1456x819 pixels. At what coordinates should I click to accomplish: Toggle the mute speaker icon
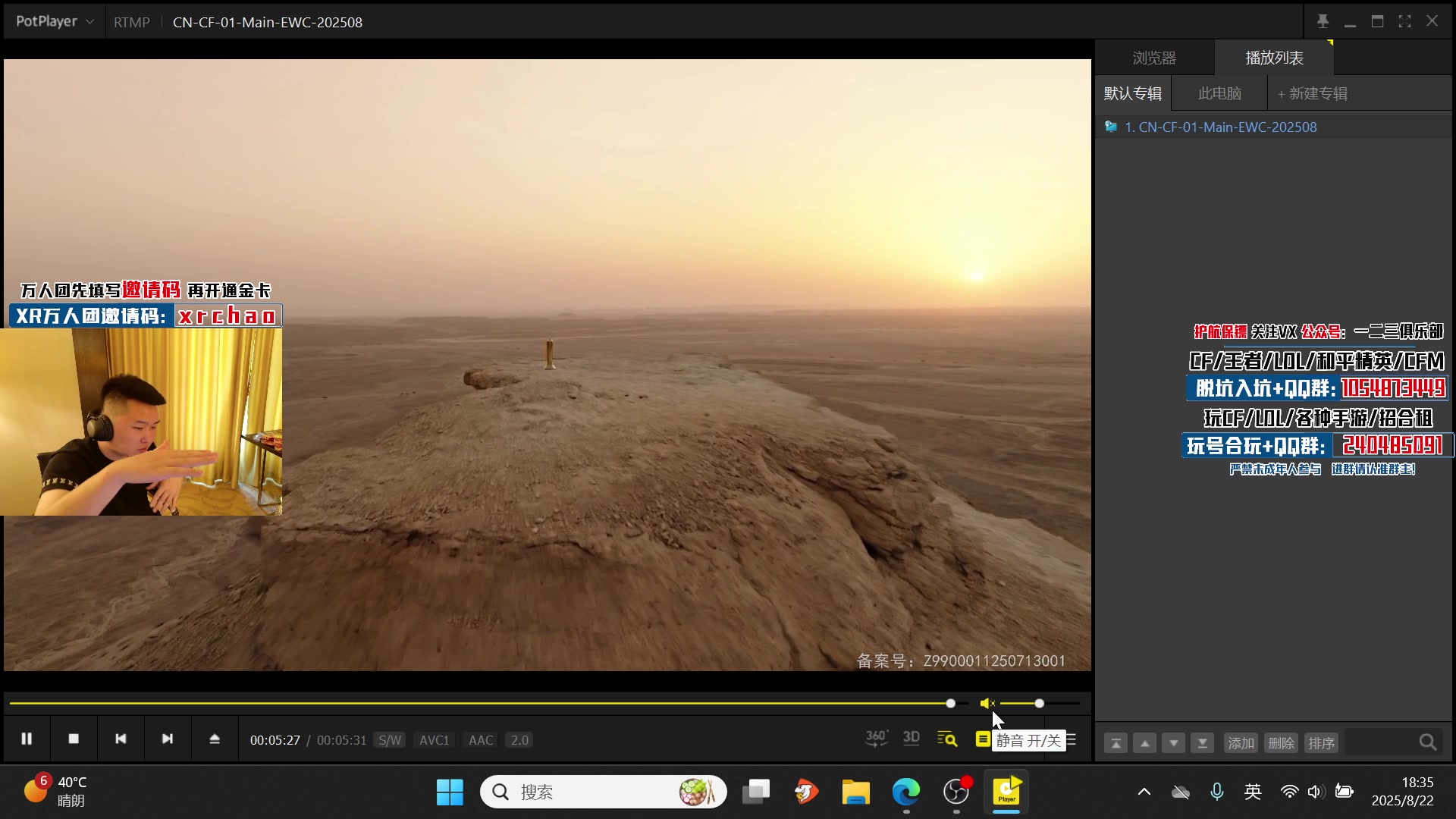click(987, 704)
